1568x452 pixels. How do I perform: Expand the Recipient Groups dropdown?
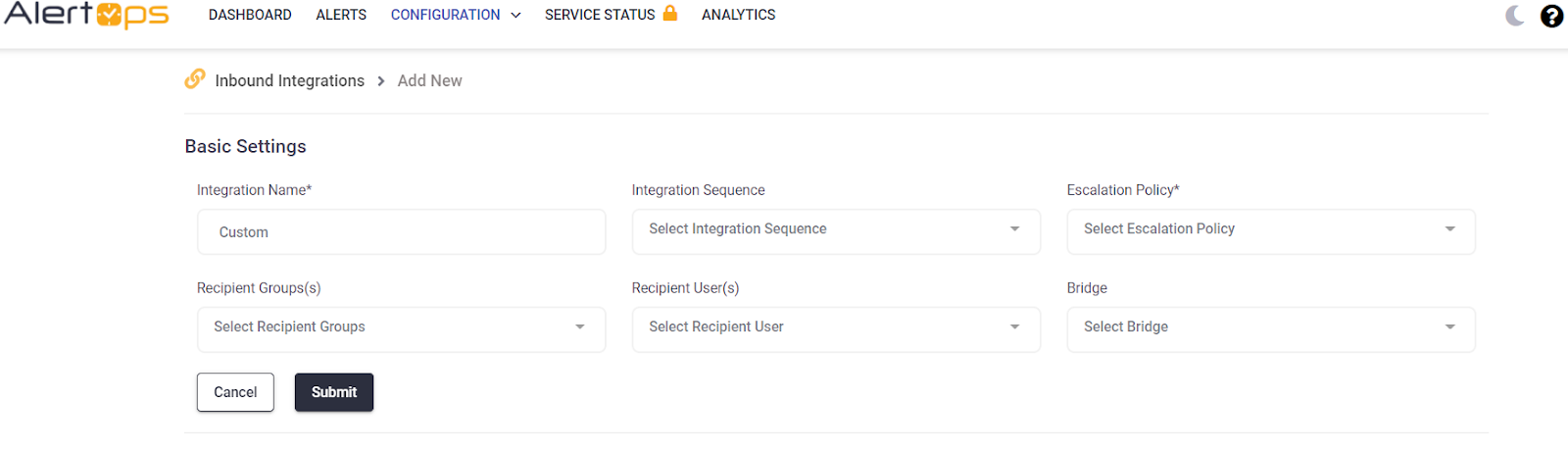pyautogui.click(x=401, y=327)
